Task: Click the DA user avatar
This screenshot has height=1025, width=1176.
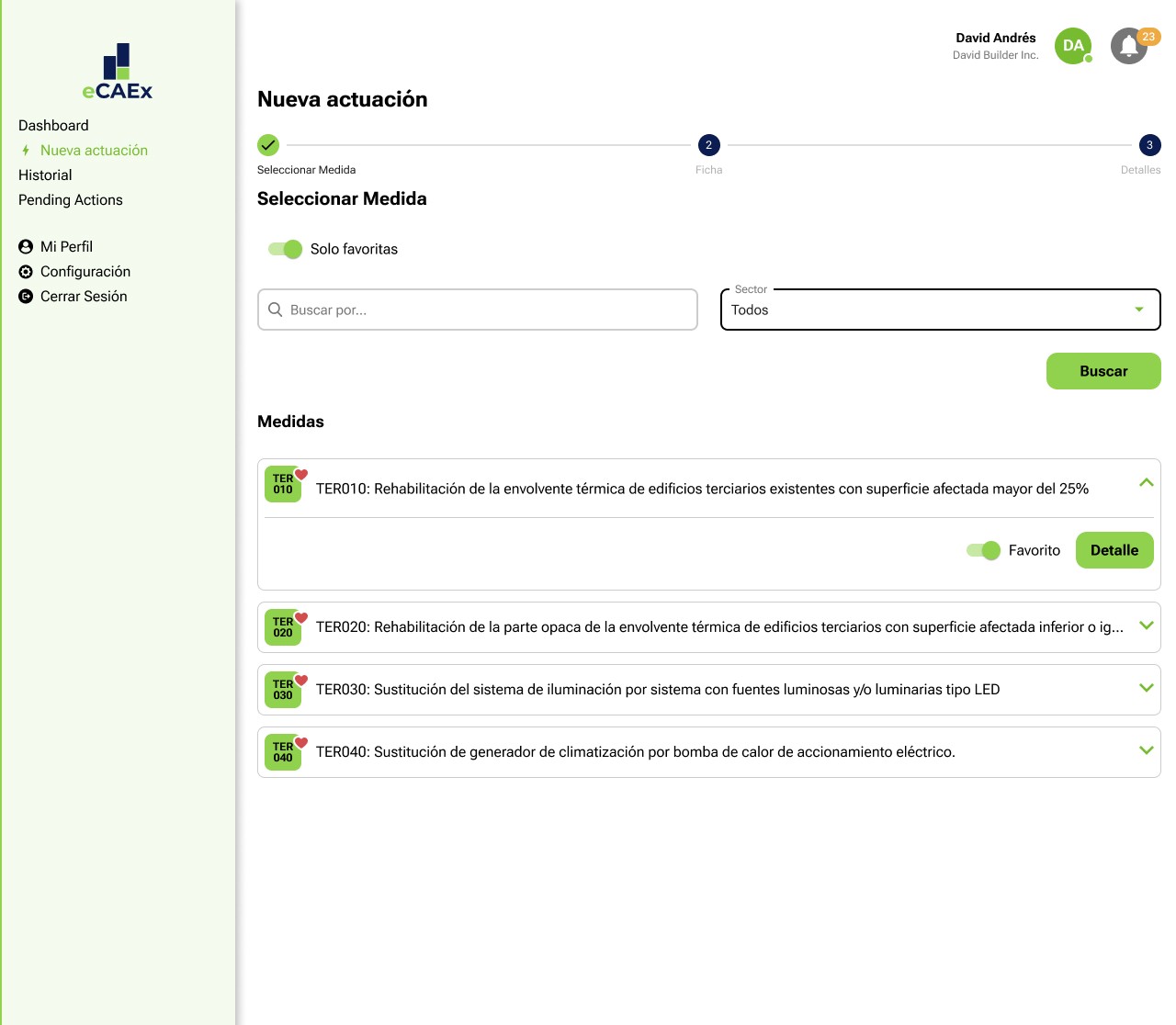Action: 1072,45
